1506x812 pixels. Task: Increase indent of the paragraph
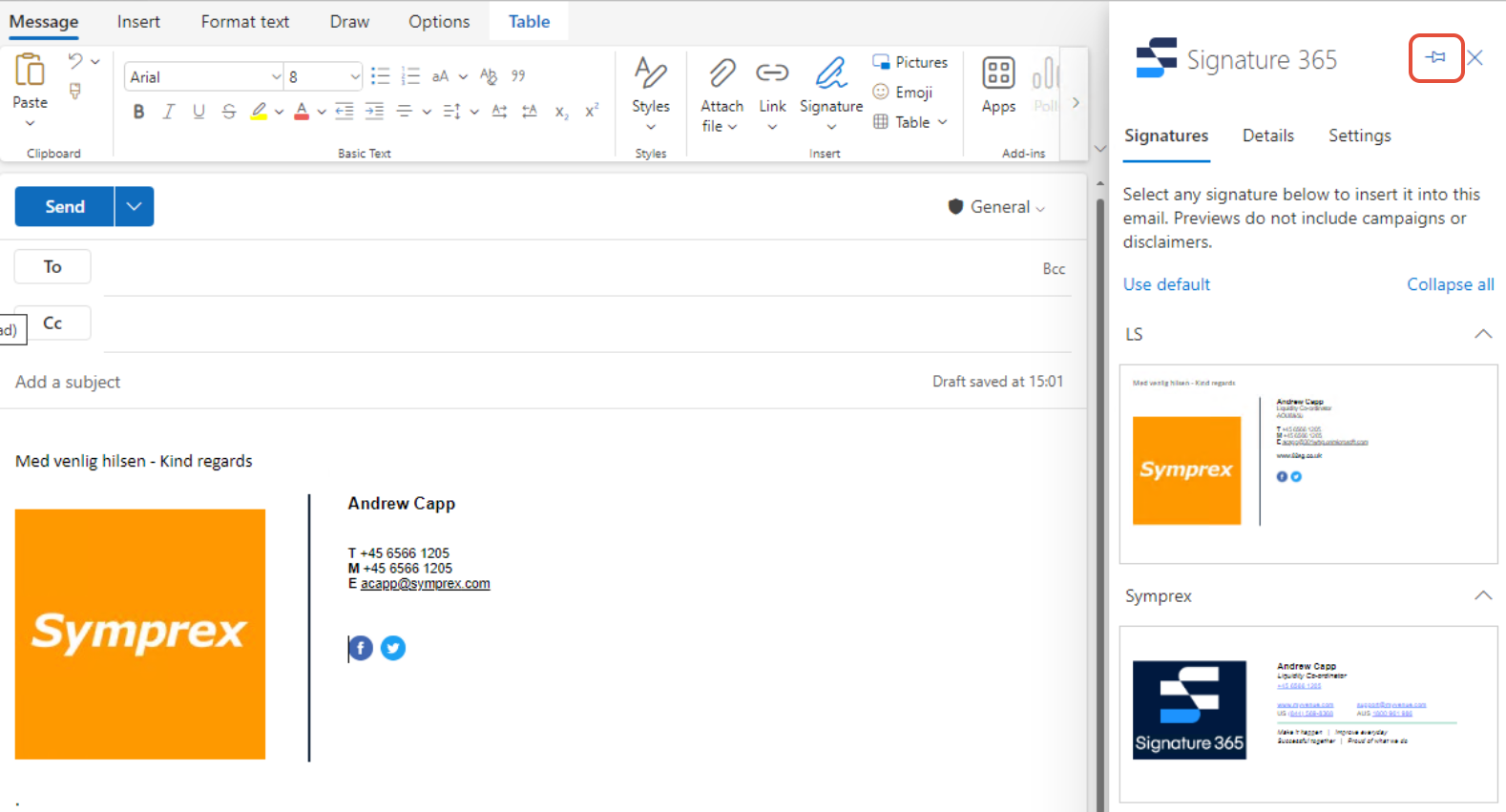click(375, 112)
